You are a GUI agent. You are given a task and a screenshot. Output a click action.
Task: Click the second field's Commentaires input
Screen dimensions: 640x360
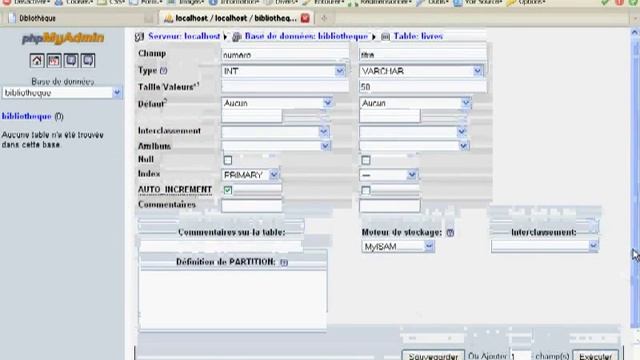(x=390, y=206)
